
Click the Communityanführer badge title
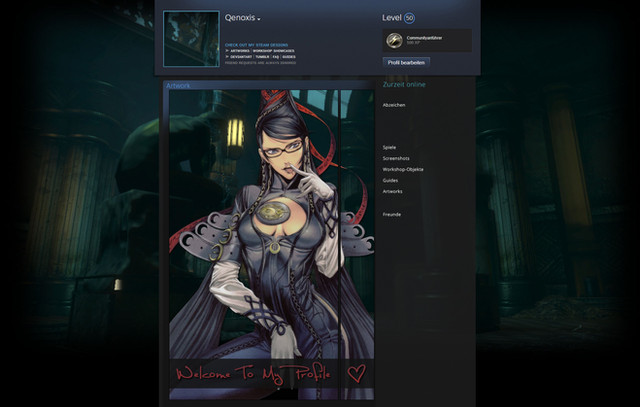coord(424,38)
